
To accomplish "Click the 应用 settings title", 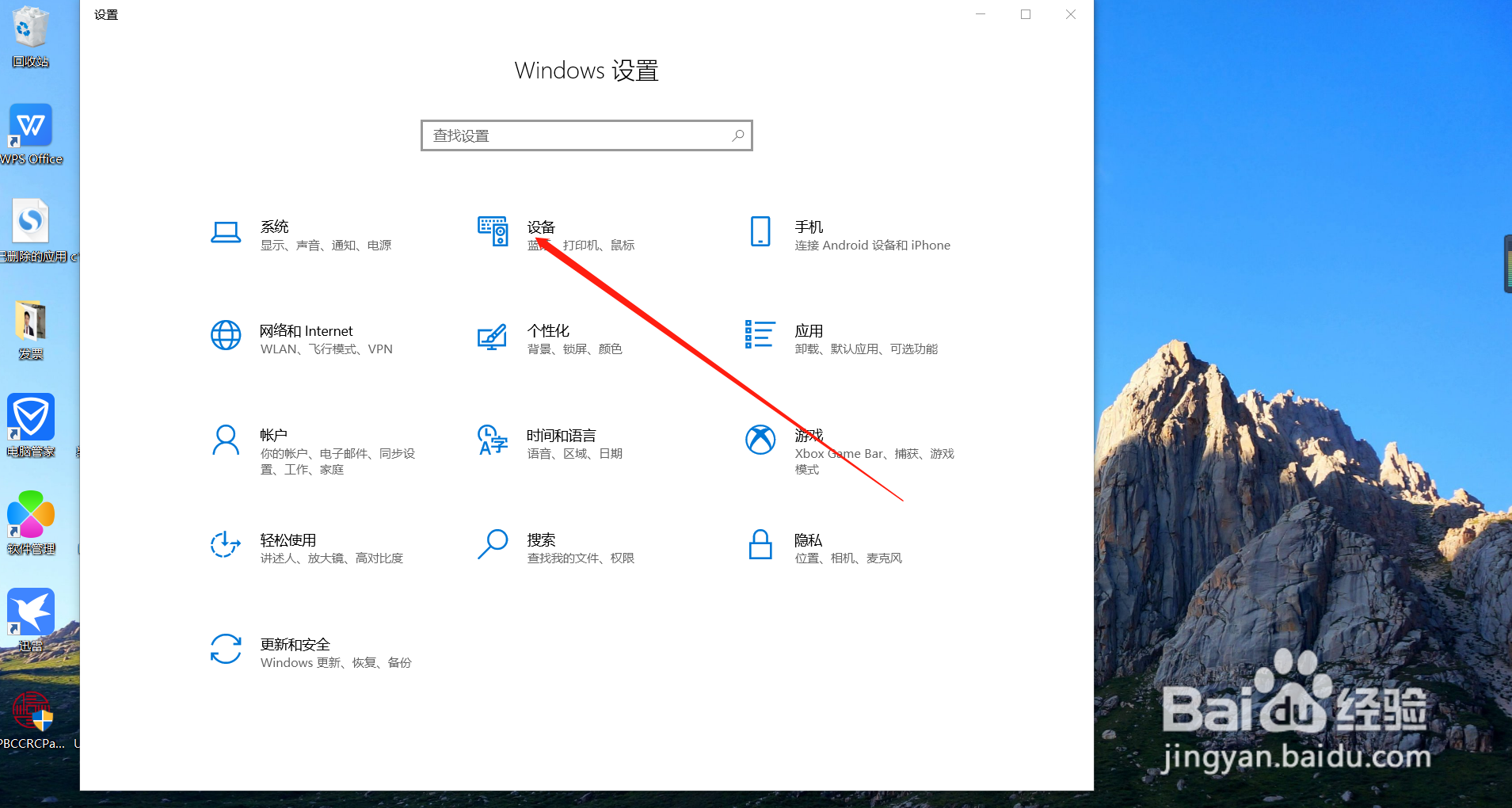I will click(x=809, y=330).
